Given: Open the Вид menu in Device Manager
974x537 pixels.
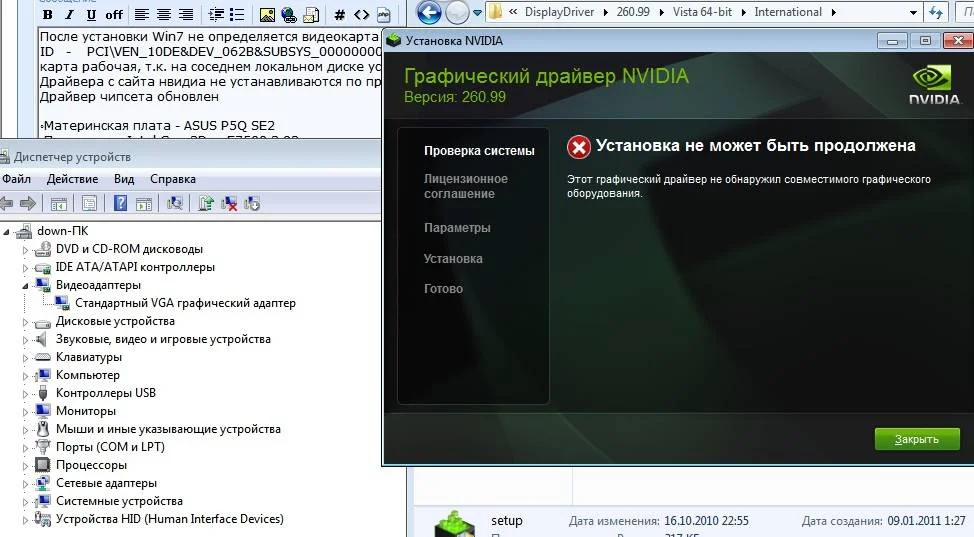Looking at the screenshot, I should [x=124, y=179].
